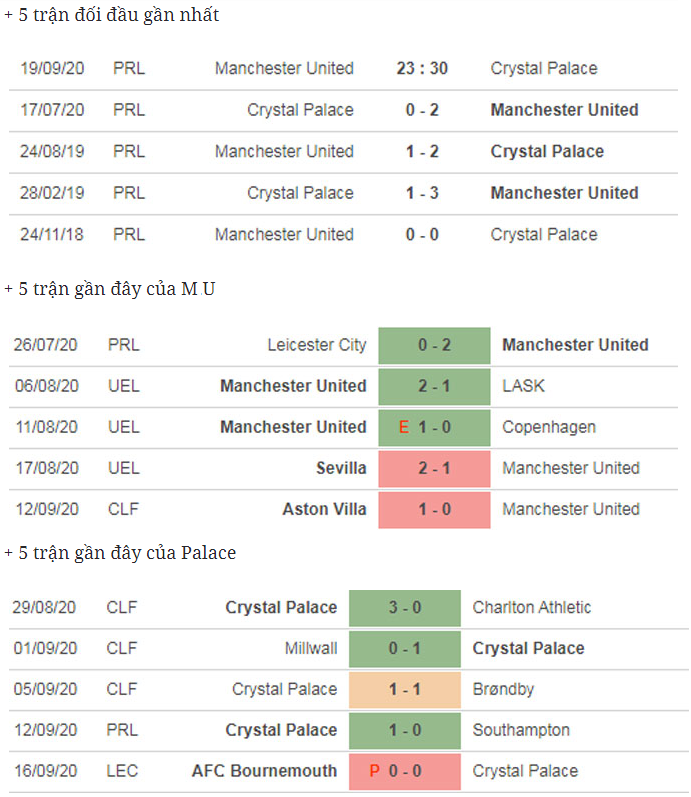The width and height of the screenshot is (691, 797).
Task: Click Leicester City team name
Action: (x=317, y=345)
